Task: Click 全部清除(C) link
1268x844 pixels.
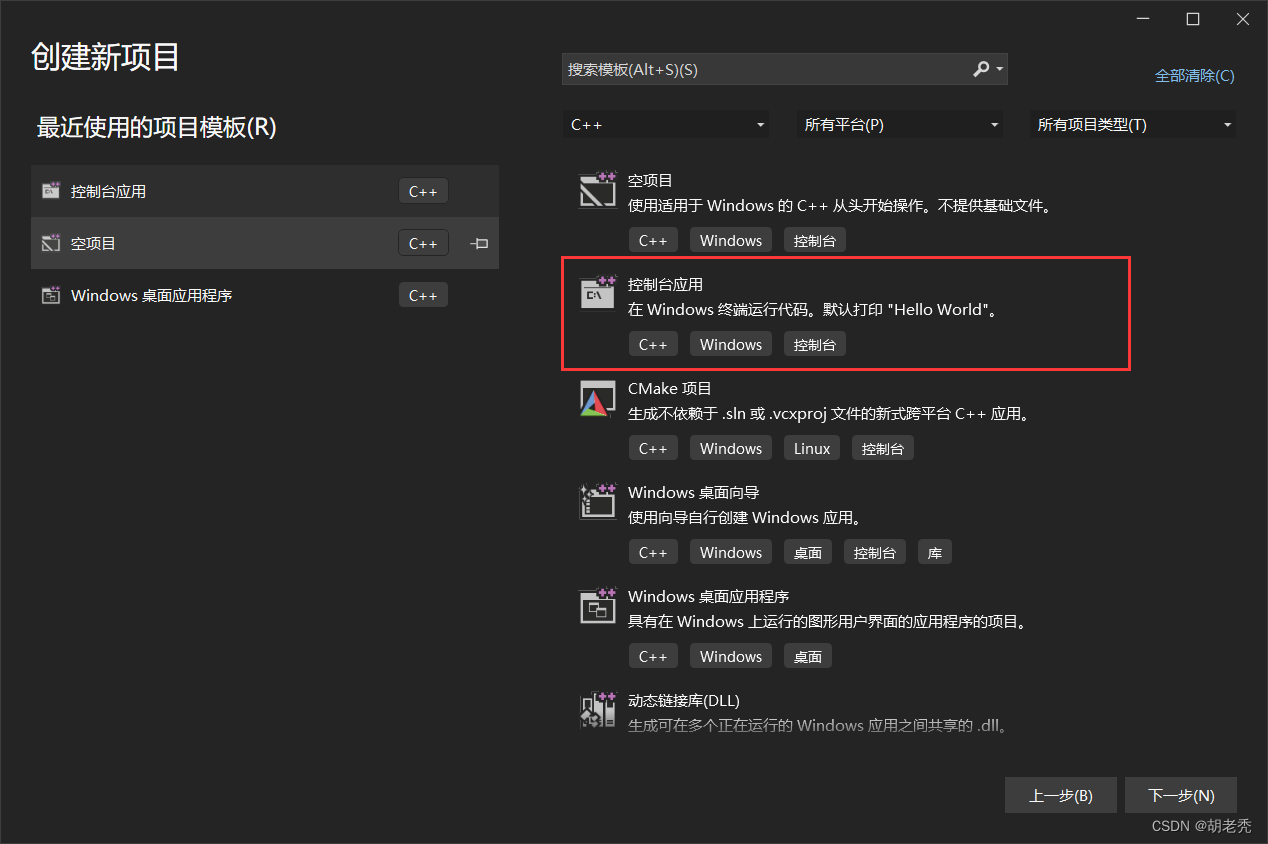Action: click(1194, 75)
